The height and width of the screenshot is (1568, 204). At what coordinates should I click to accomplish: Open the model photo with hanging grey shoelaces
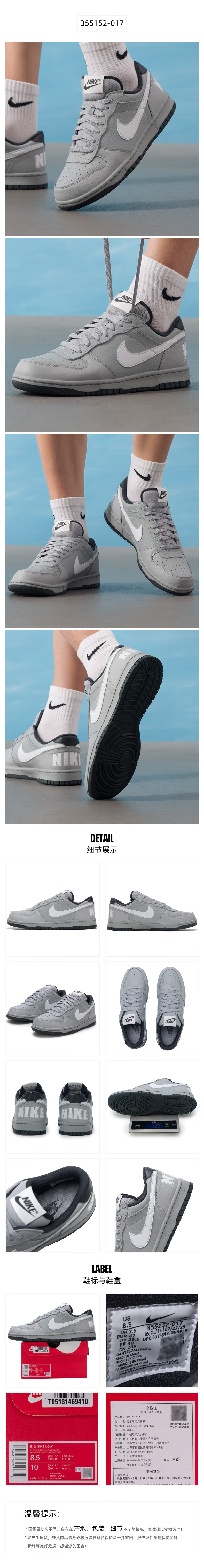click(102, 335)
